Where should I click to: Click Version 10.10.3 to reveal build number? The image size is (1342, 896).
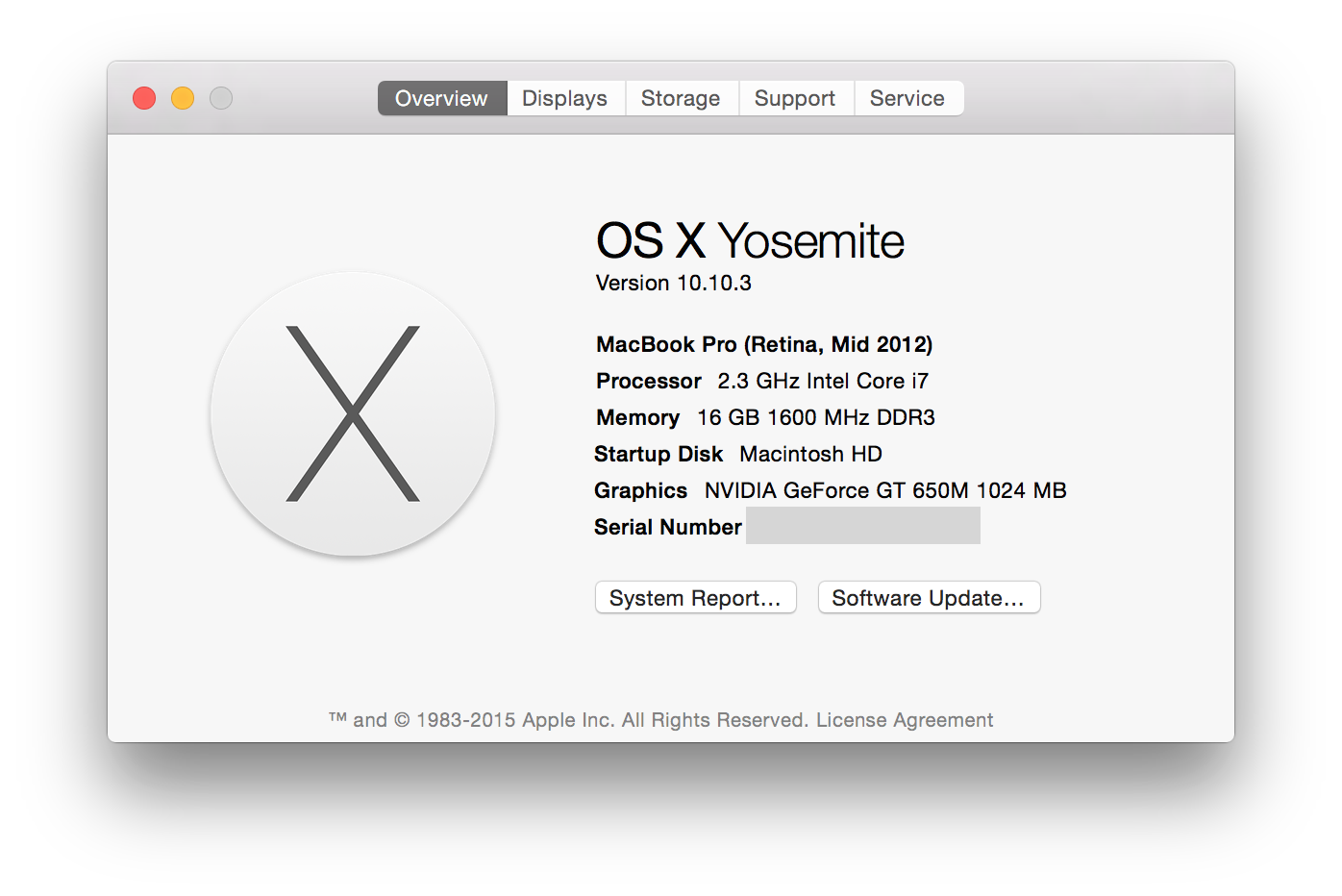(x=674, y=283)
